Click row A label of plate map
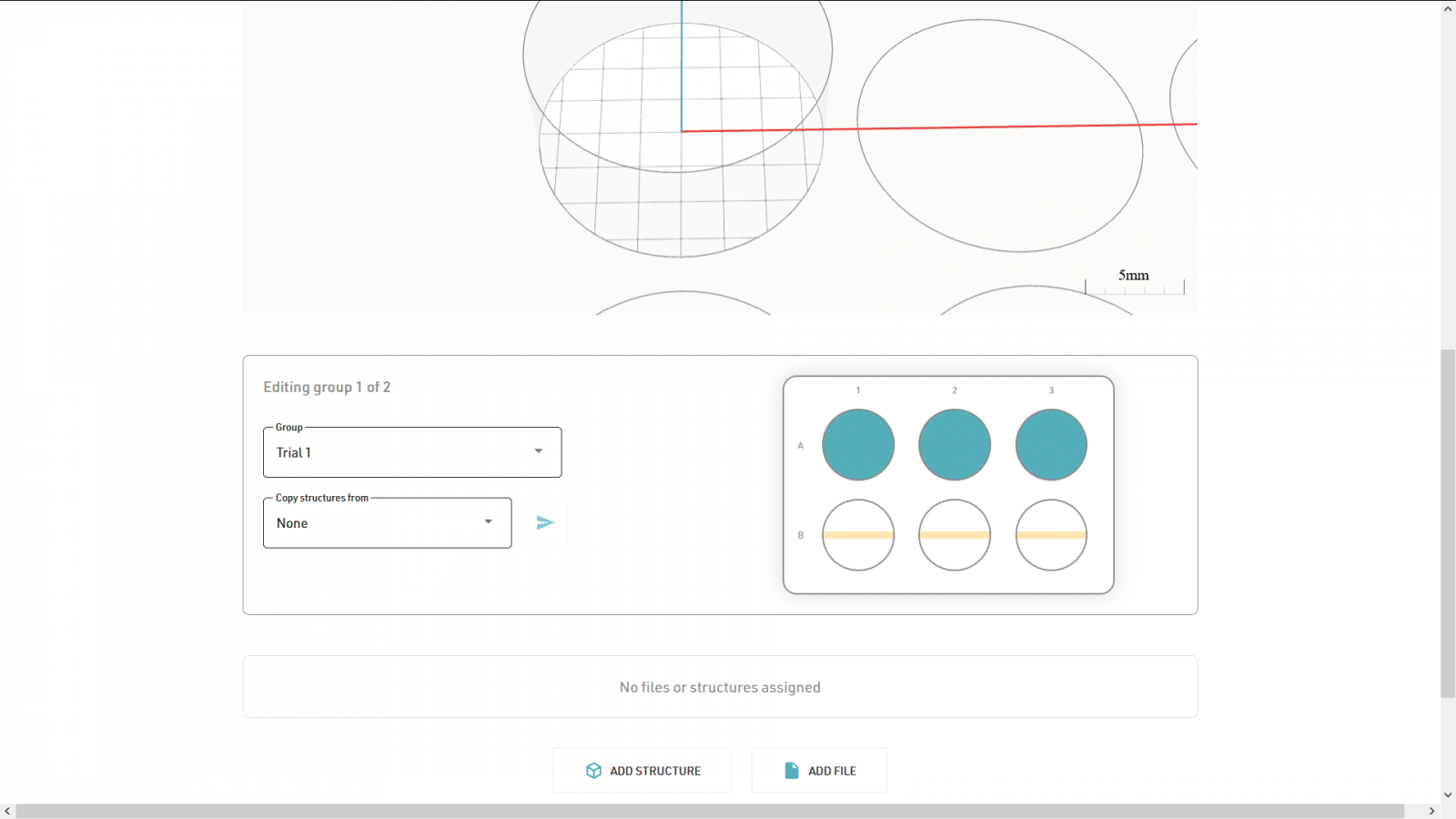The width and height of the screenshot is (1456, 819). click(801, 446)
